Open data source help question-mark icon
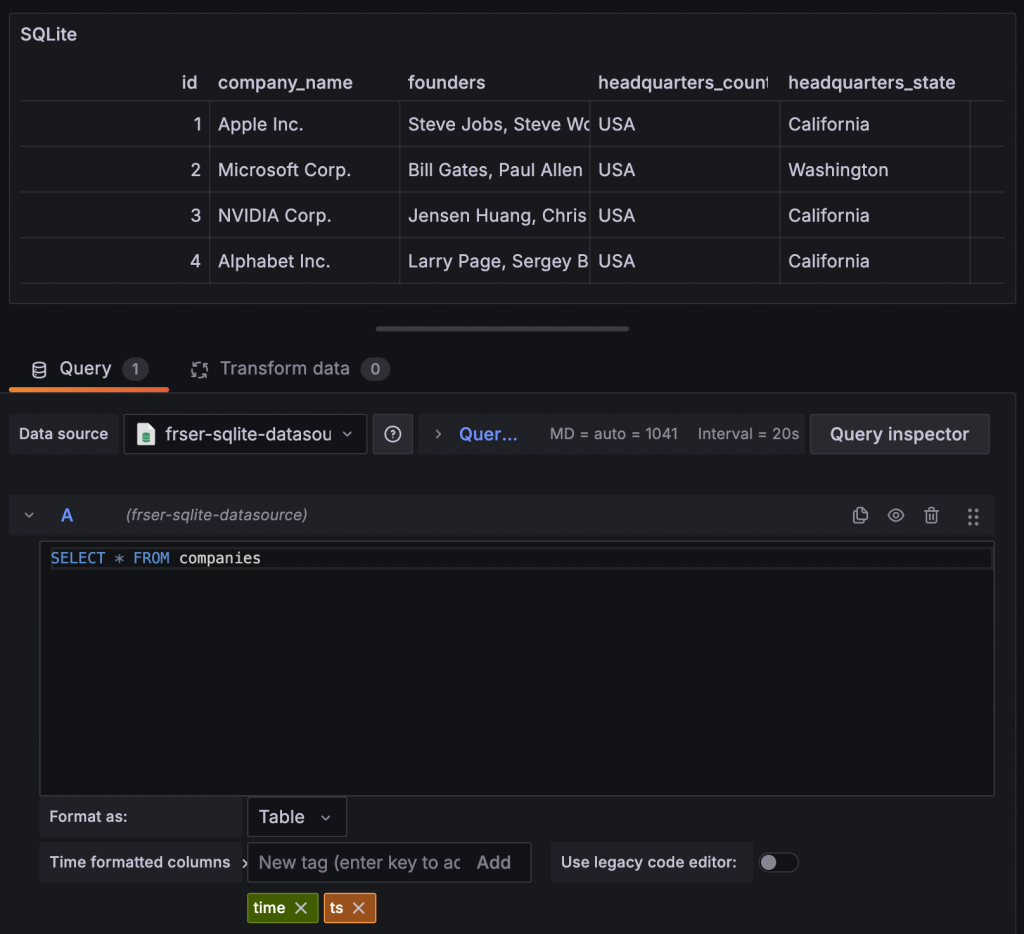1024x934 pixels. point(392,434)
